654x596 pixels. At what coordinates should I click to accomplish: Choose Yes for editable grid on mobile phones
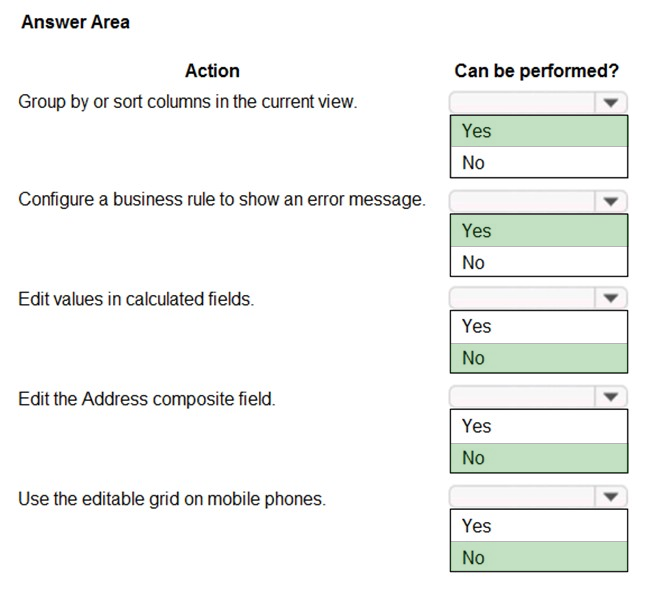pos(539,526)
